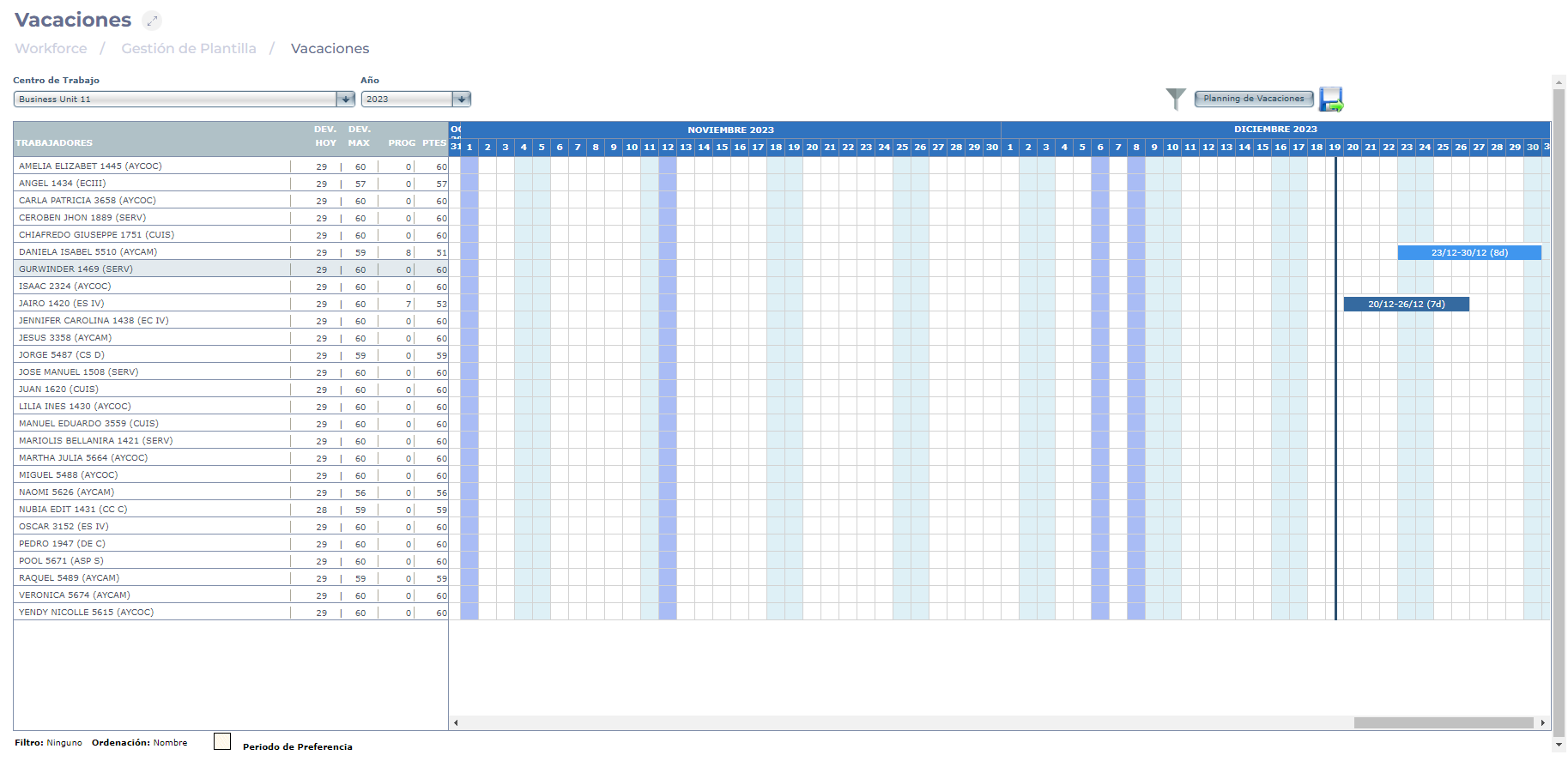Go to Workforce breadcrumb
The height and width of the screenshot is (761, 1568).
(x=51, y=49)
